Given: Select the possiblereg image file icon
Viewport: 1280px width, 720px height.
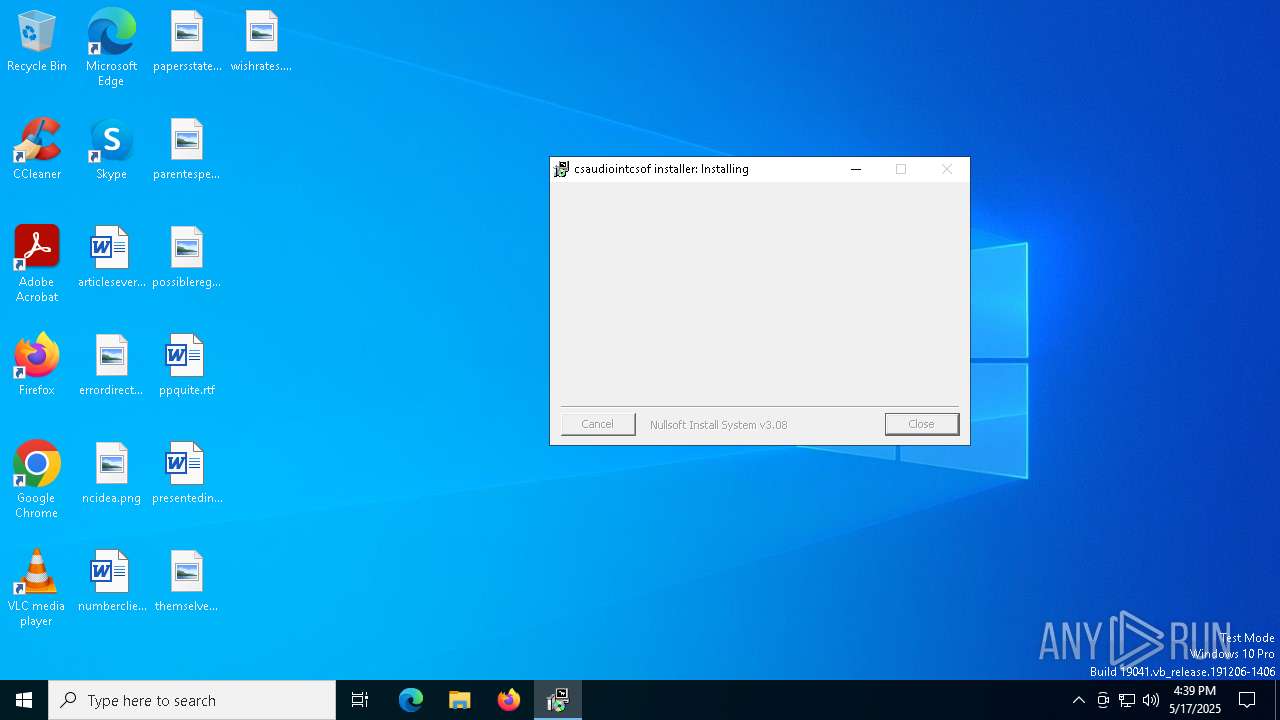Looking at the screenshot, I should pyautogui.click(x=187, y=258).
